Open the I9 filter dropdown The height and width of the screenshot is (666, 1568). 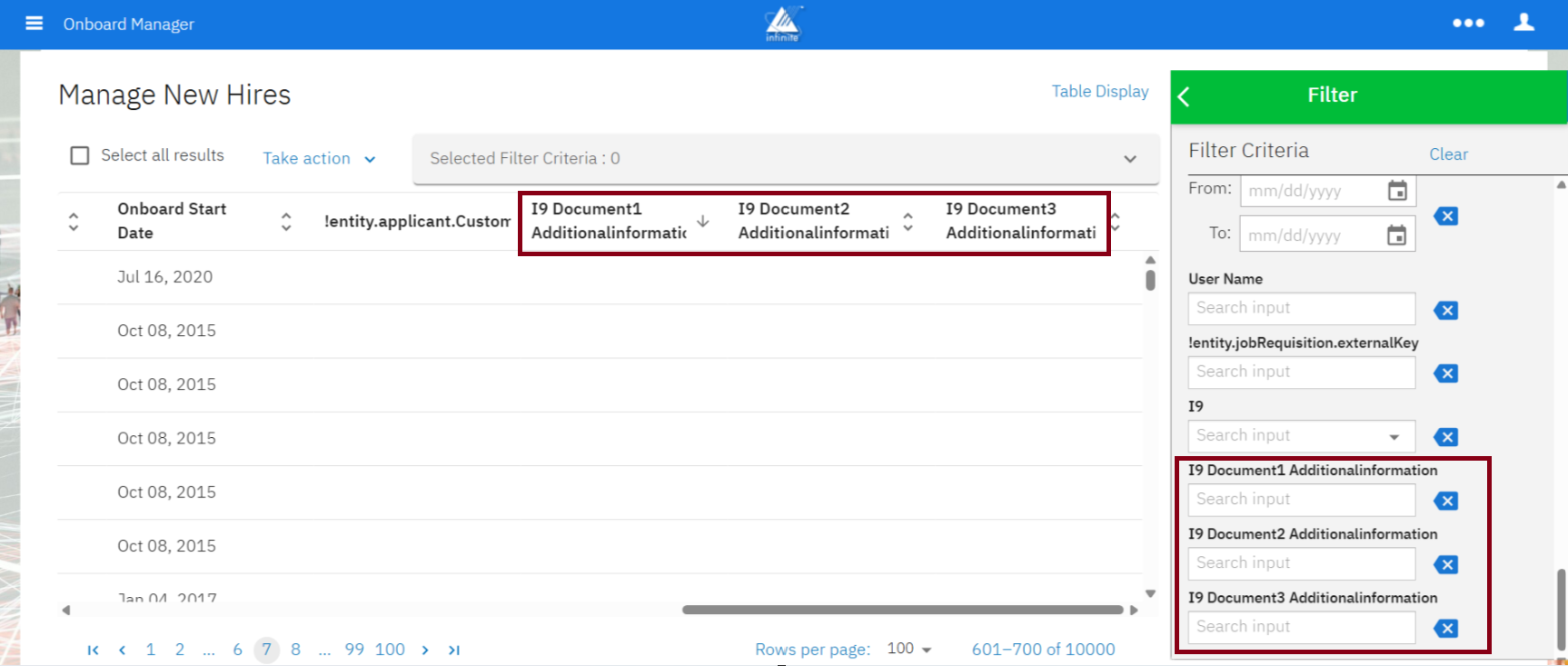(1394, 437)
